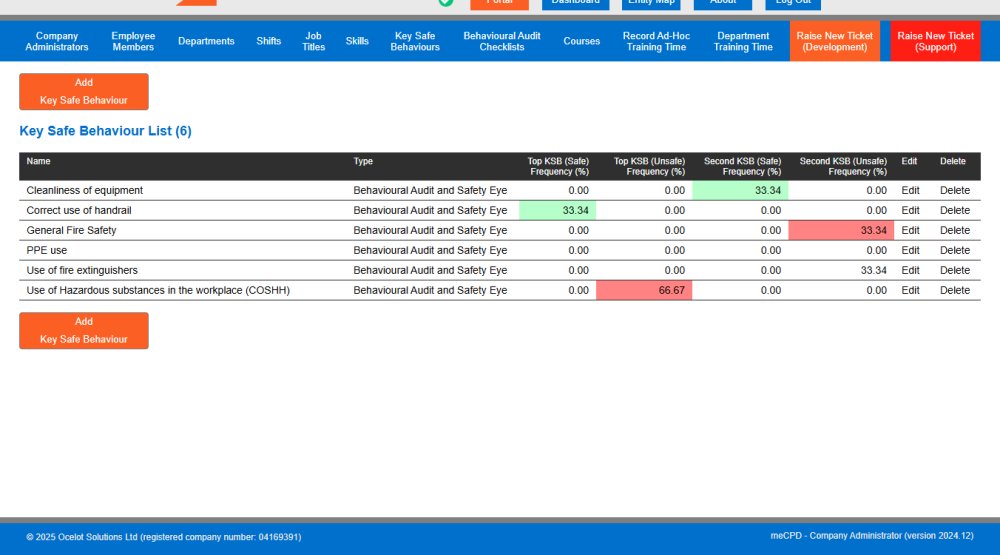Viewport: 1000px width, 555px height.
Task: Edit the Cleanliness of equipment row
Action: [910, 190]
